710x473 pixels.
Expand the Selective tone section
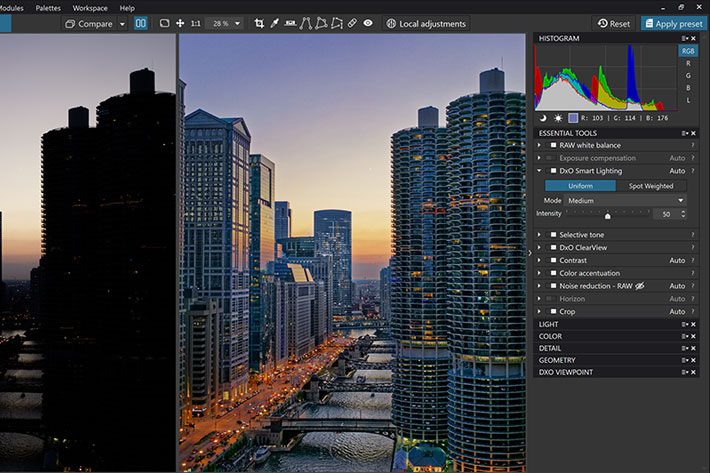[x=541, y=235]
